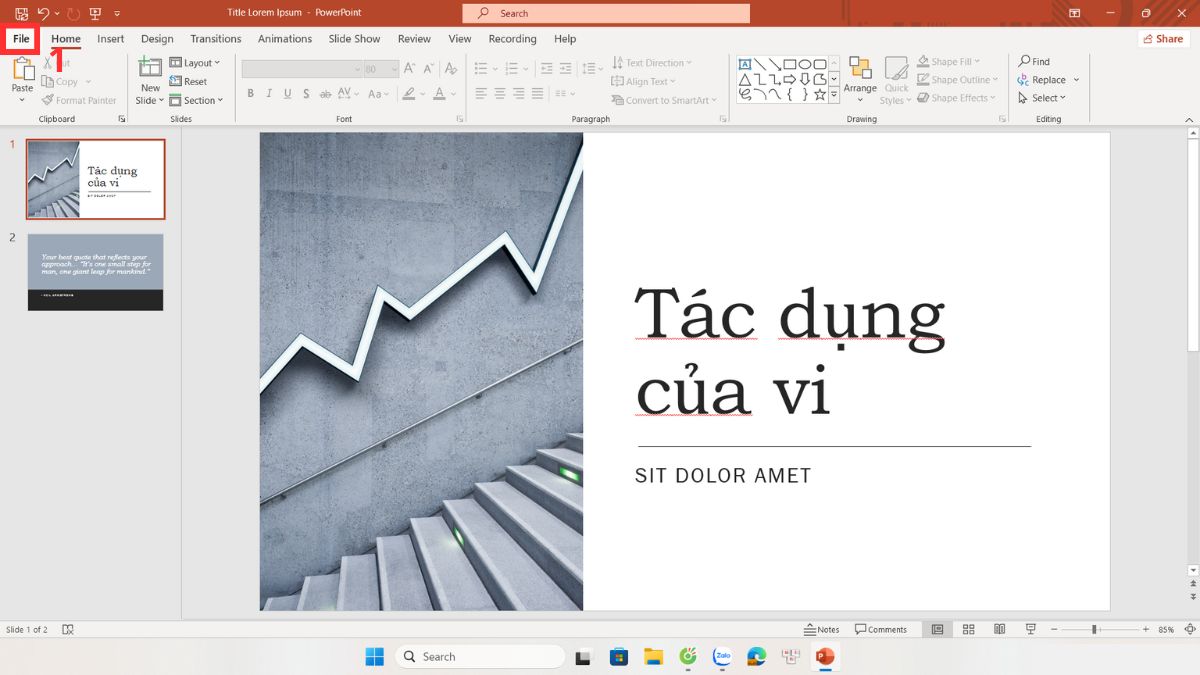Fit slide to current window icon
1200x675 pixels.
pos(1190,630)
